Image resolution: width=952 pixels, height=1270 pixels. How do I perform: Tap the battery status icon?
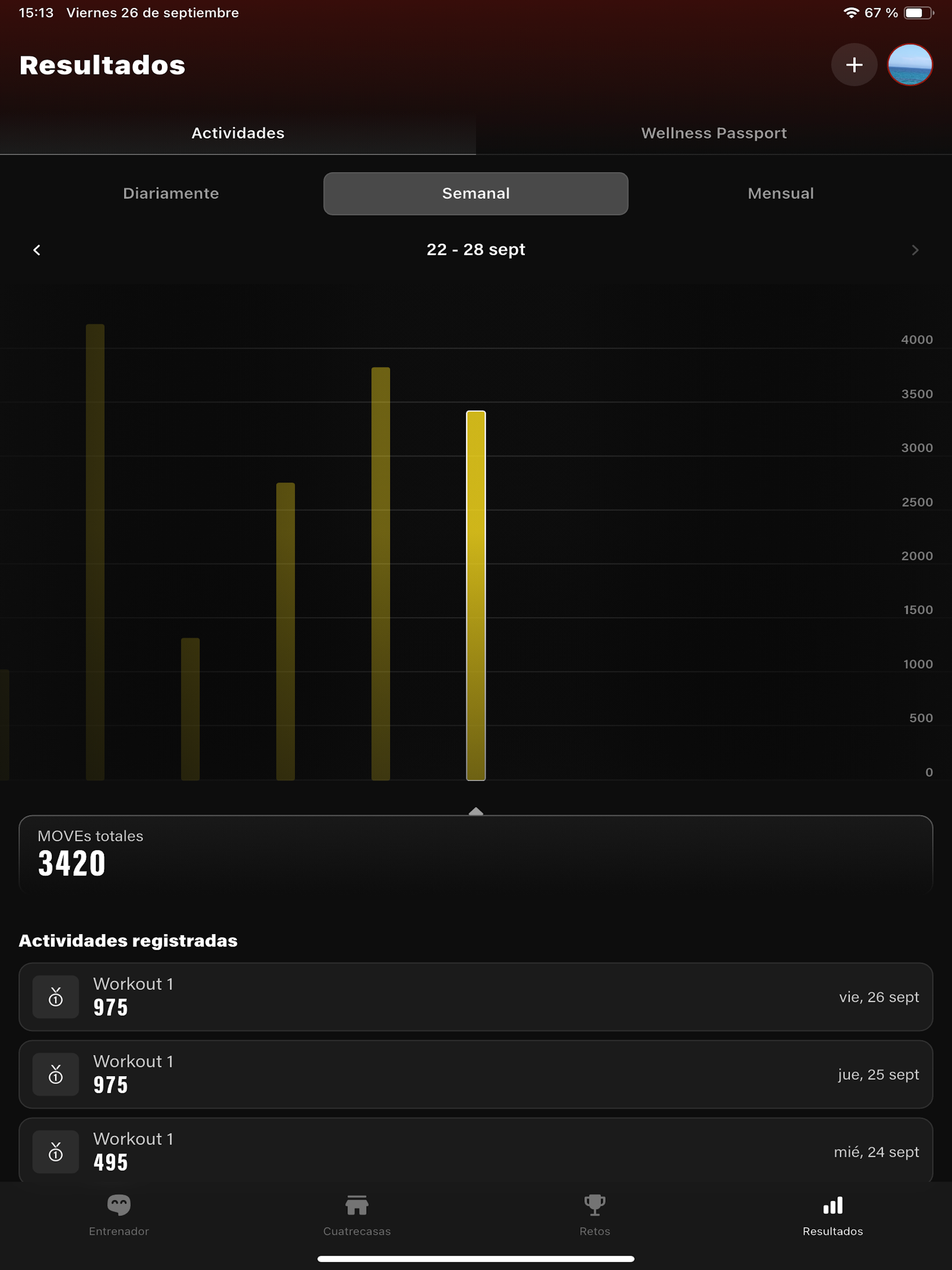[919, 12]
